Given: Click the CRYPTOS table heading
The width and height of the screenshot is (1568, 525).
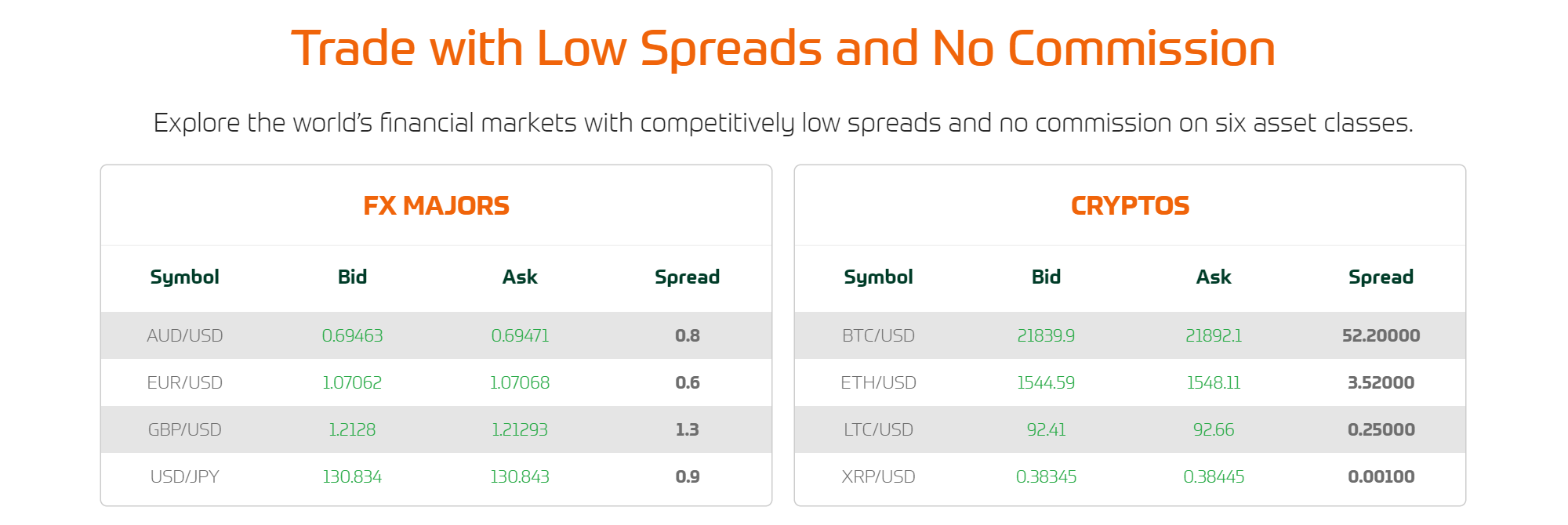Looking at the screenshot, I should [1130, 205].
